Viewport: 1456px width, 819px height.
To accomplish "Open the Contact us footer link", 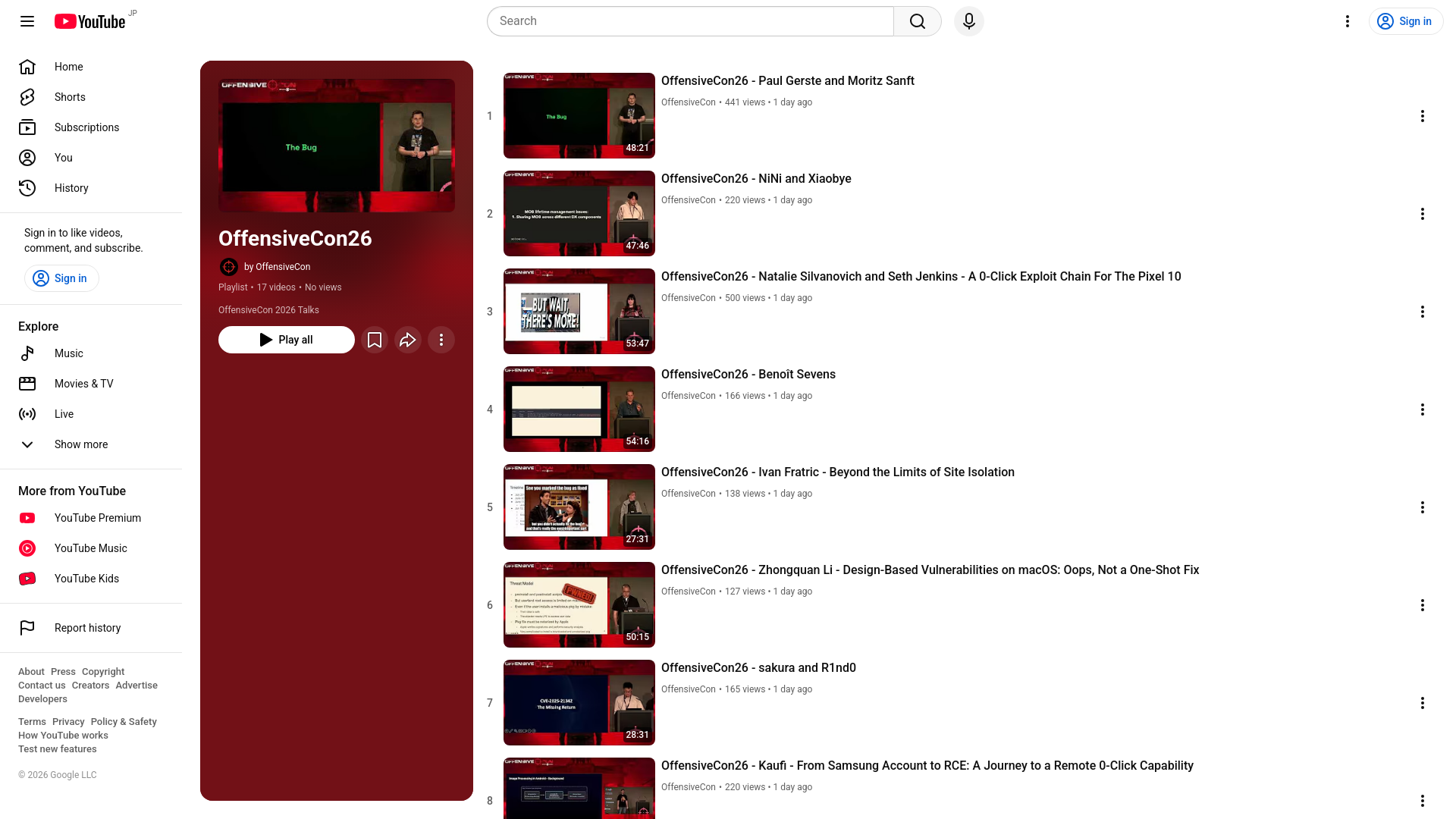I will [42, 686].
